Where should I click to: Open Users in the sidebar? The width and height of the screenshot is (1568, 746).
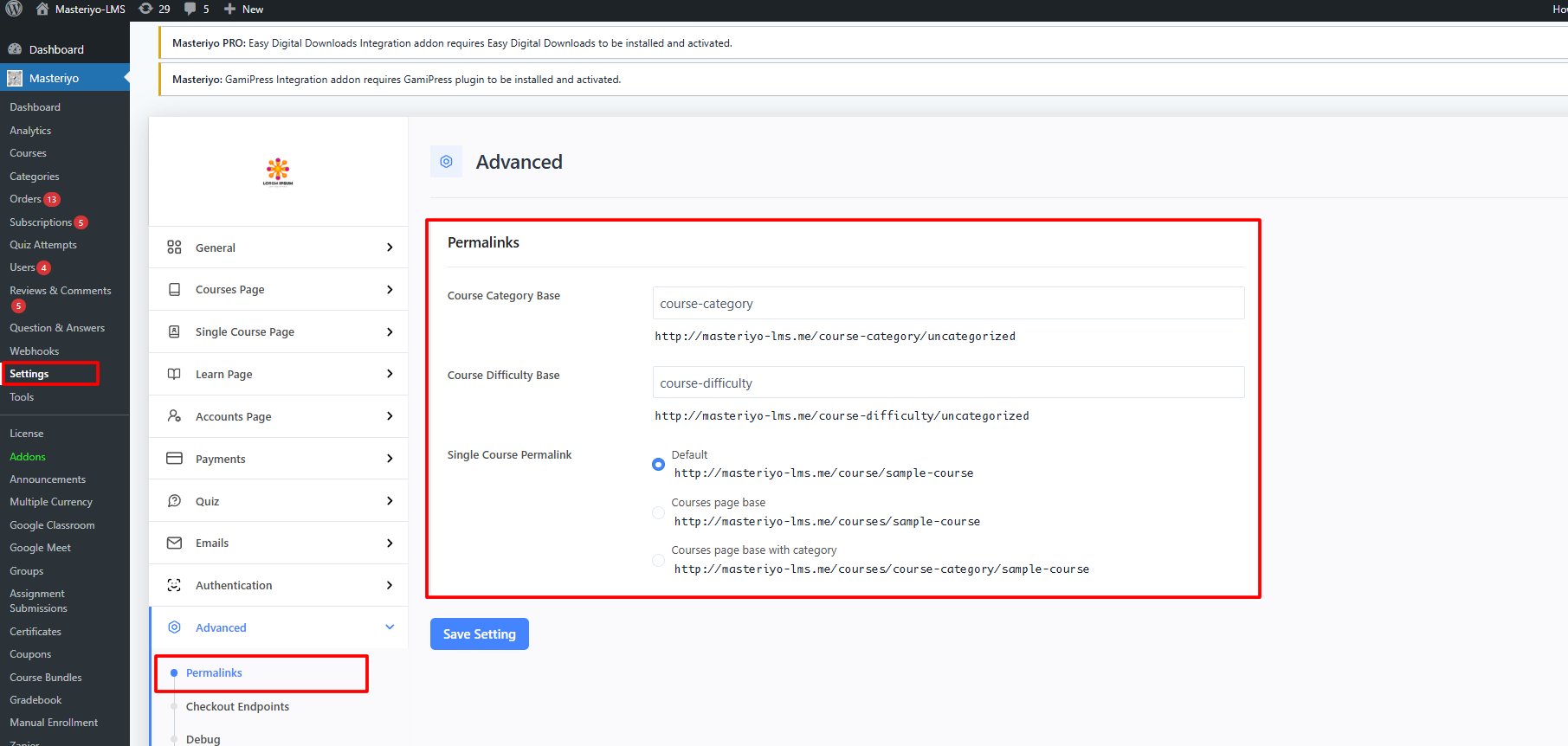coord(23,267)
